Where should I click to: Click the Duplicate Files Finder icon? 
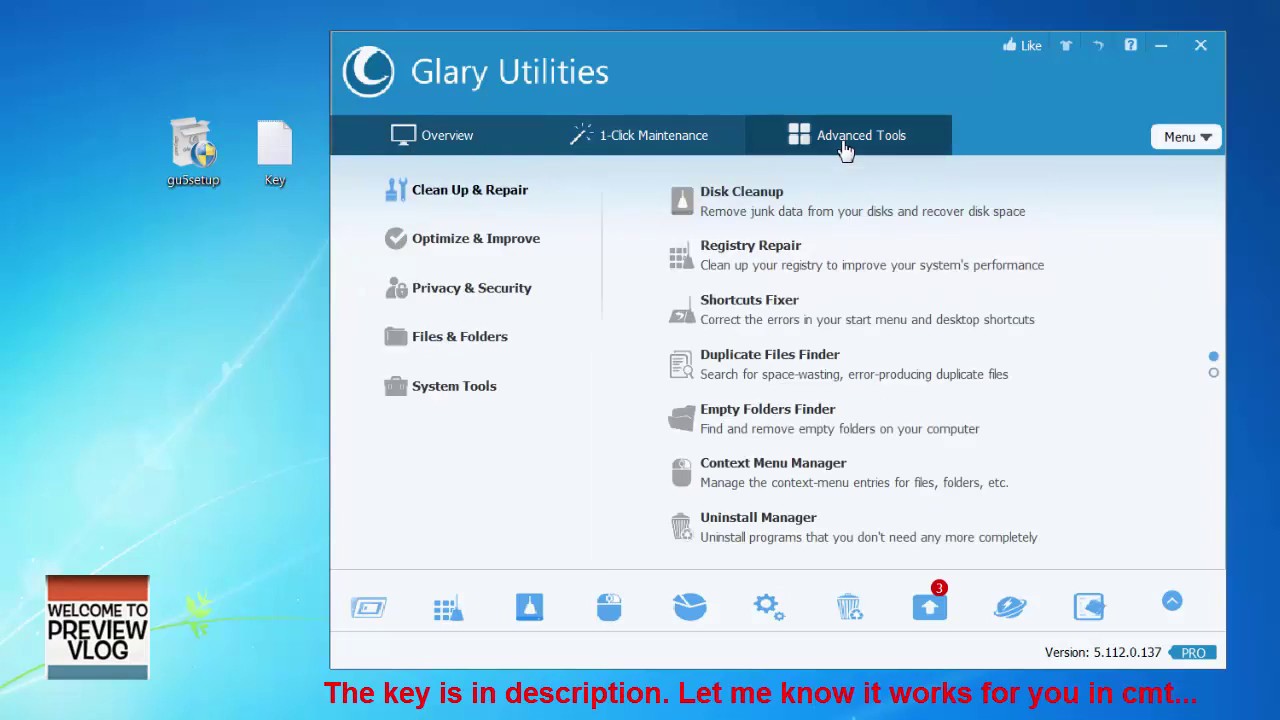tap(681, 365)
